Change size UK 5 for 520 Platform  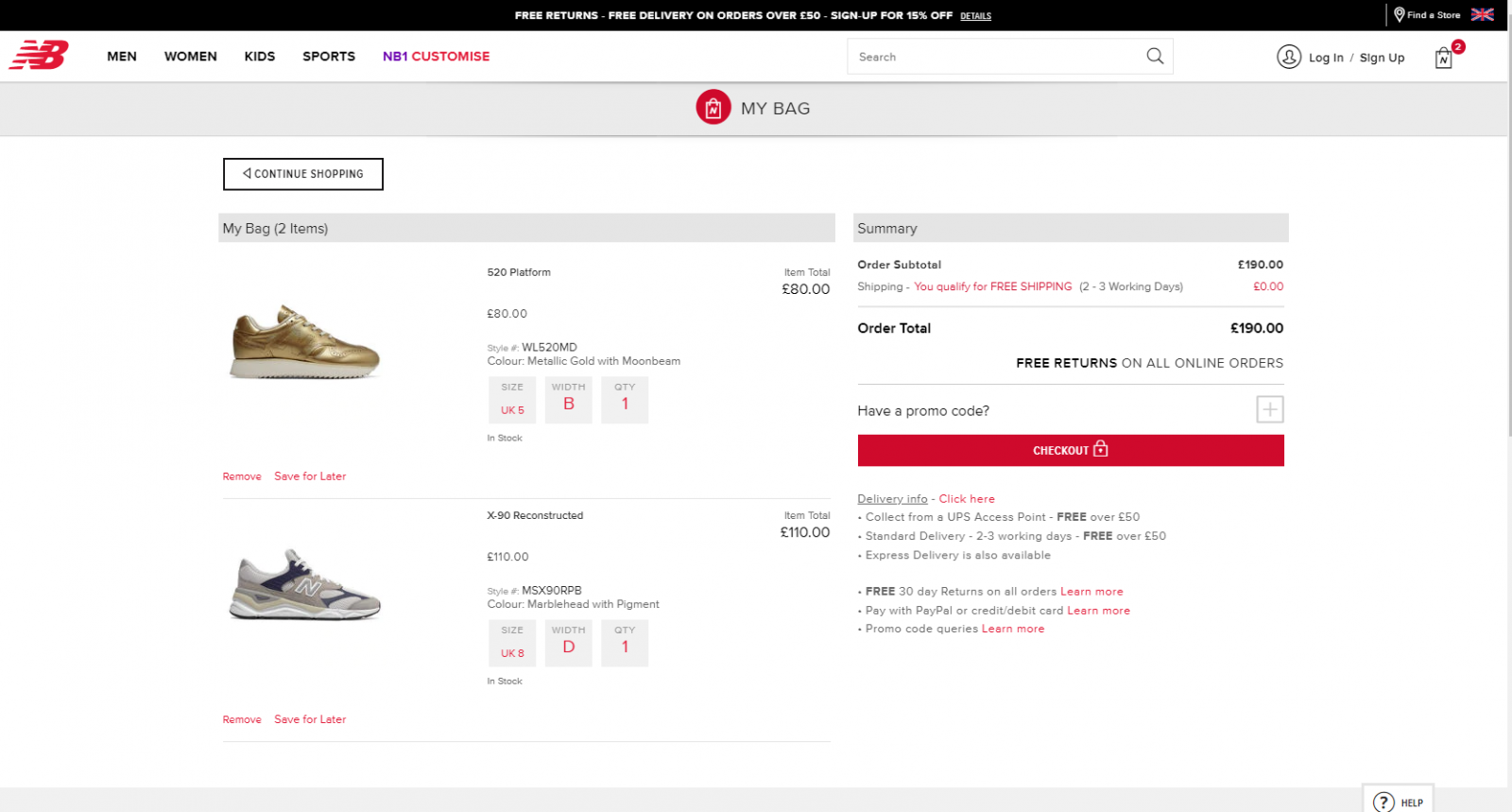512,400
